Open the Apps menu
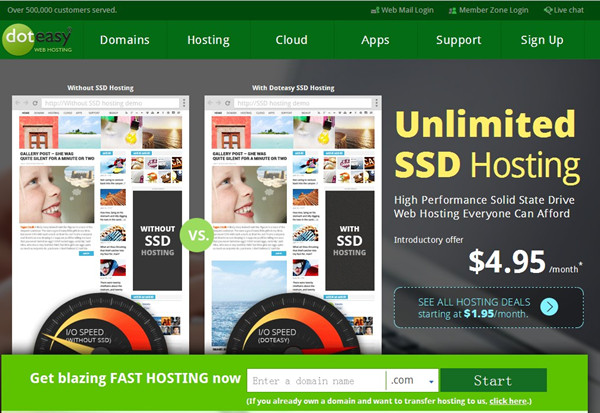This screenshot has width=600, height=413. [375, 40]
